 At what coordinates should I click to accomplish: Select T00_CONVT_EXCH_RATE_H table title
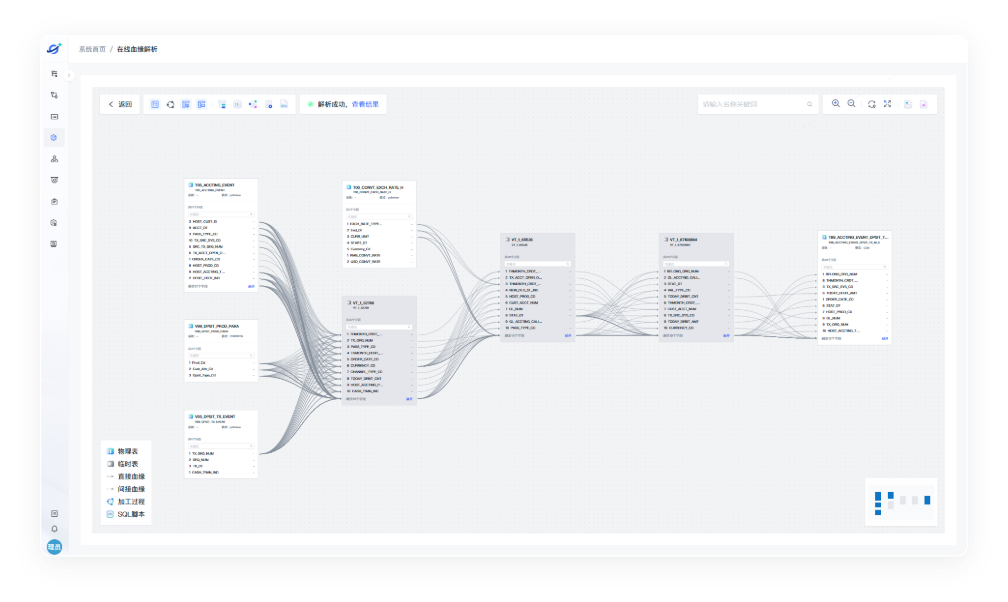pyautogui.click(x=378, y=187)
